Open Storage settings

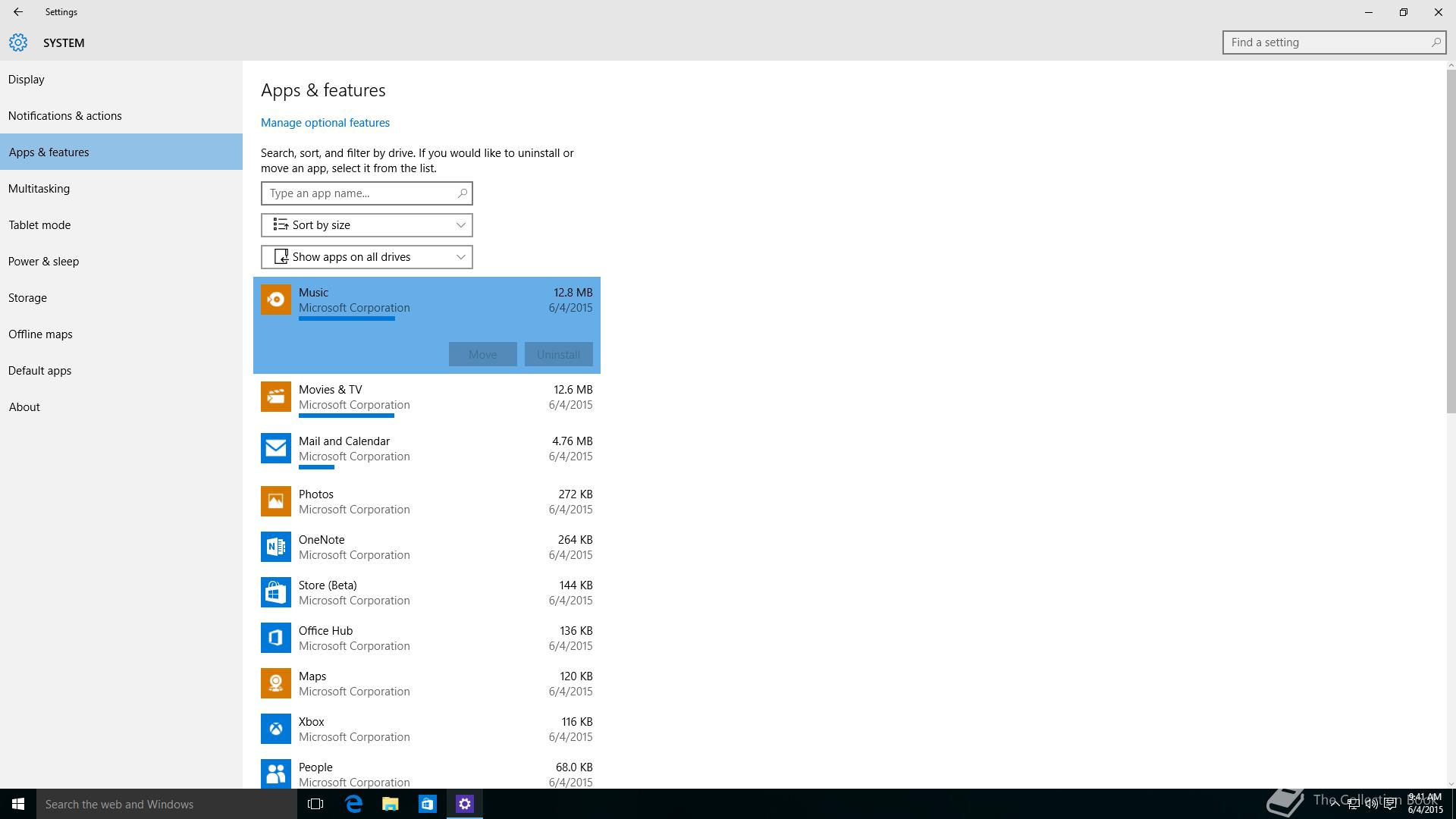pos(121,297)
